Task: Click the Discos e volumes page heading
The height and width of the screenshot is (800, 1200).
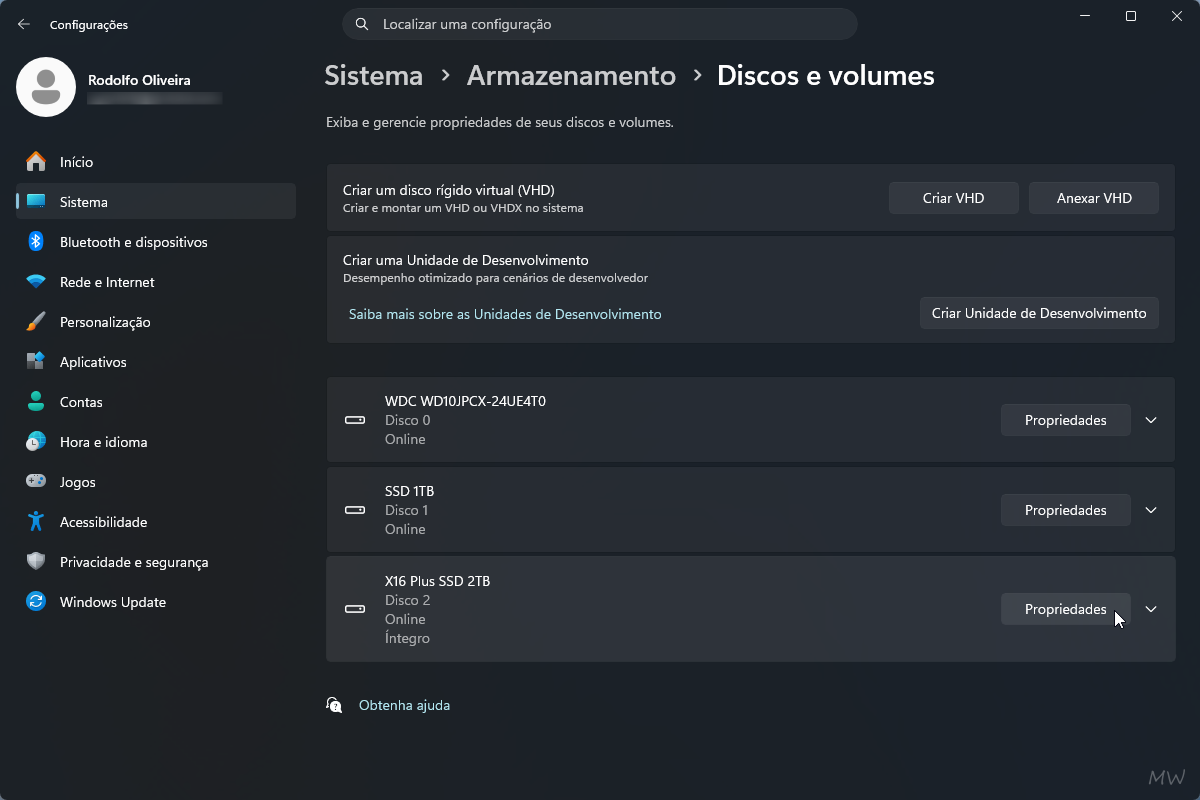Action: [x=826, y=75]
